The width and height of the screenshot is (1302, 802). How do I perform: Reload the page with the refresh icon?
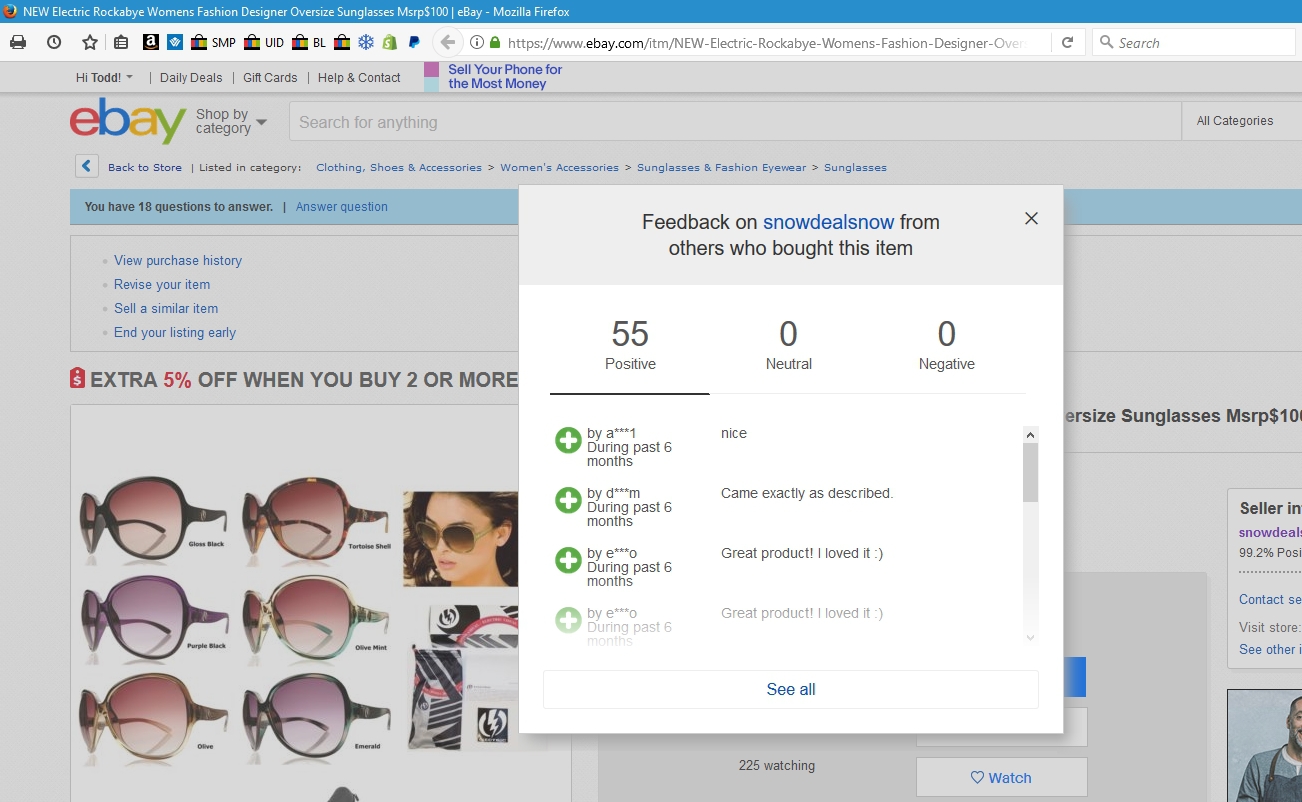[1068, 43]
